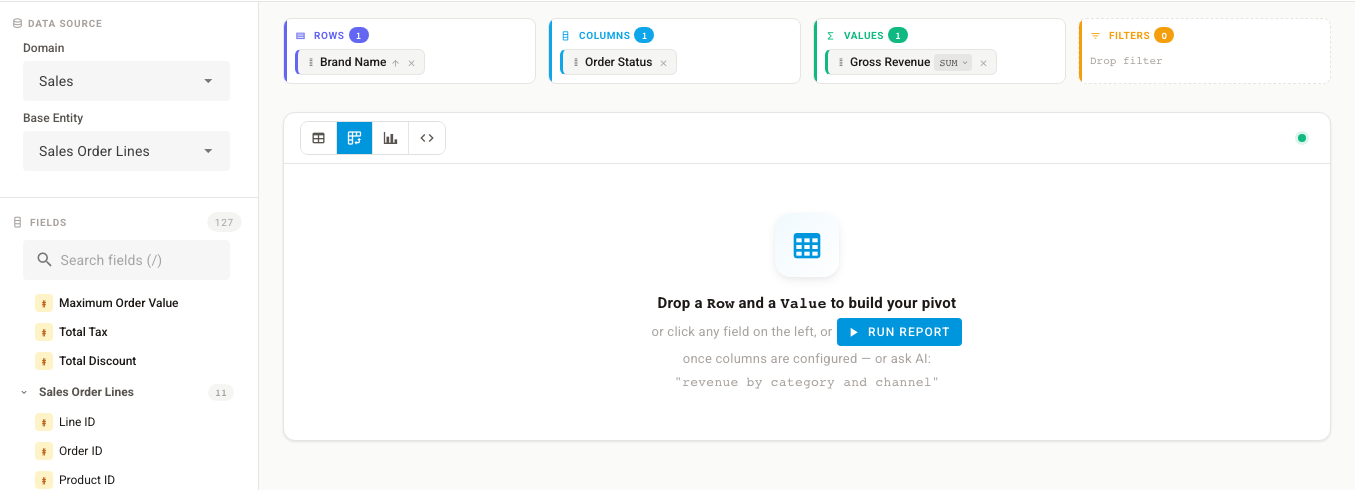Remove Order Status from Columns
1355x490 pixels.
(x=663, y=63)
